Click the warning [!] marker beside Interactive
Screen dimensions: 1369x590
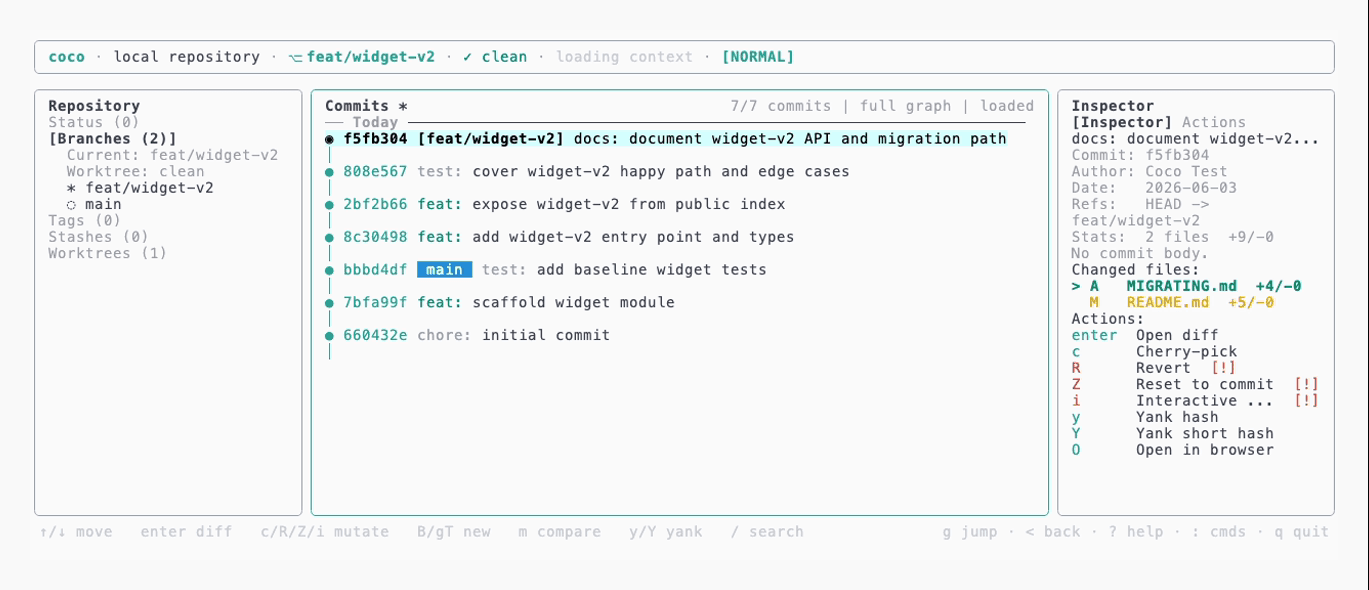tap(1306, 400)
